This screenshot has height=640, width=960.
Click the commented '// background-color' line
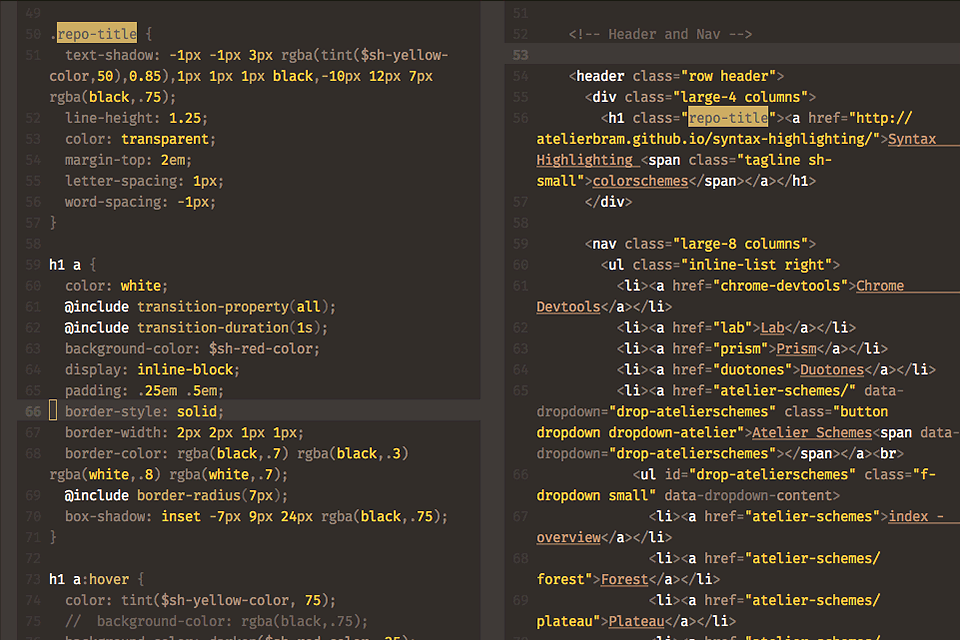coord(216,621)
